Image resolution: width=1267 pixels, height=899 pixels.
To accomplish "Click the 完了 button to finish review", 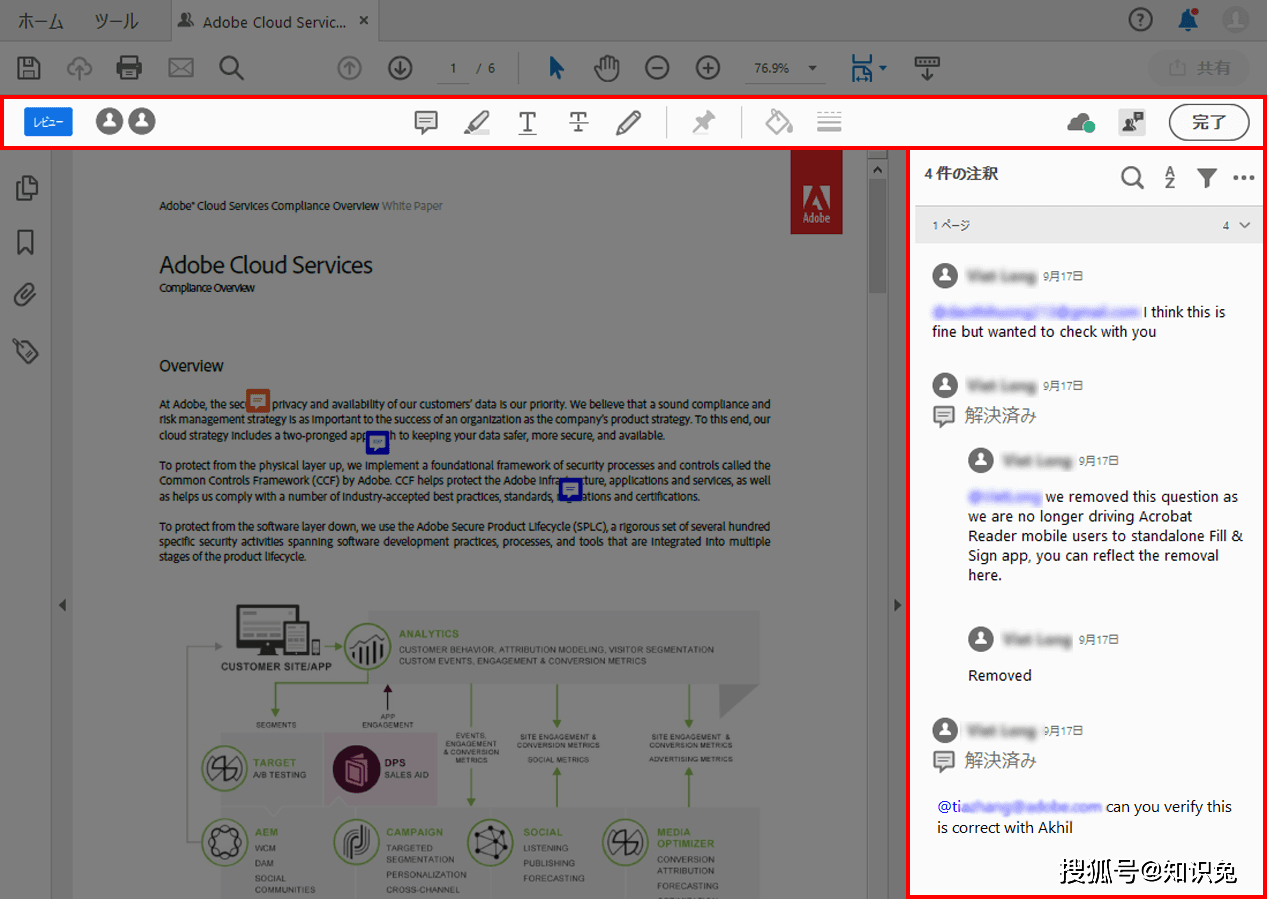I will click(1209, 122).
